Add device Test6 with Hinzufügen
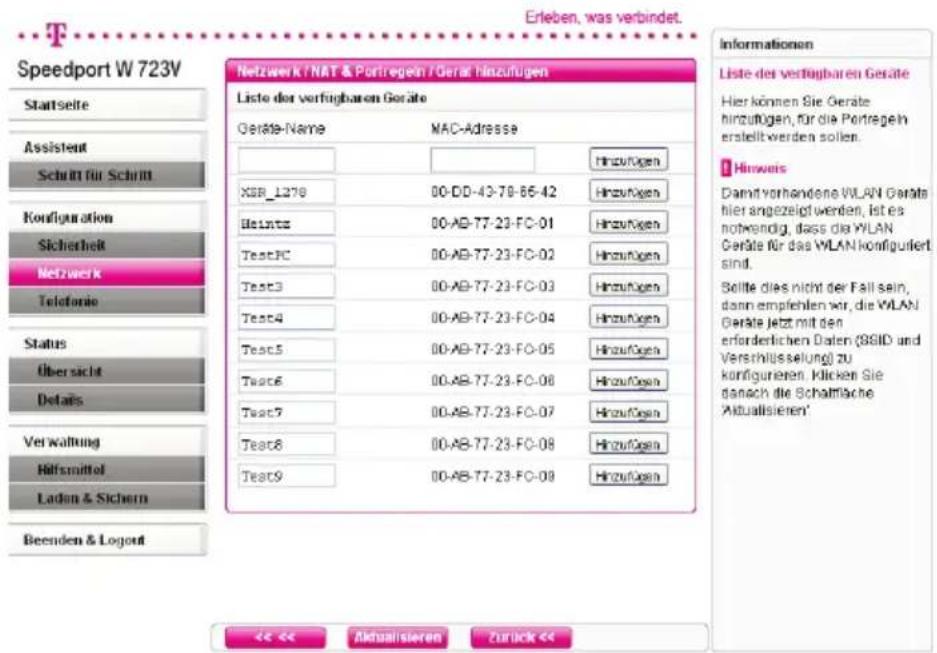This screenshot has height=653, width=937. (628, 381)
